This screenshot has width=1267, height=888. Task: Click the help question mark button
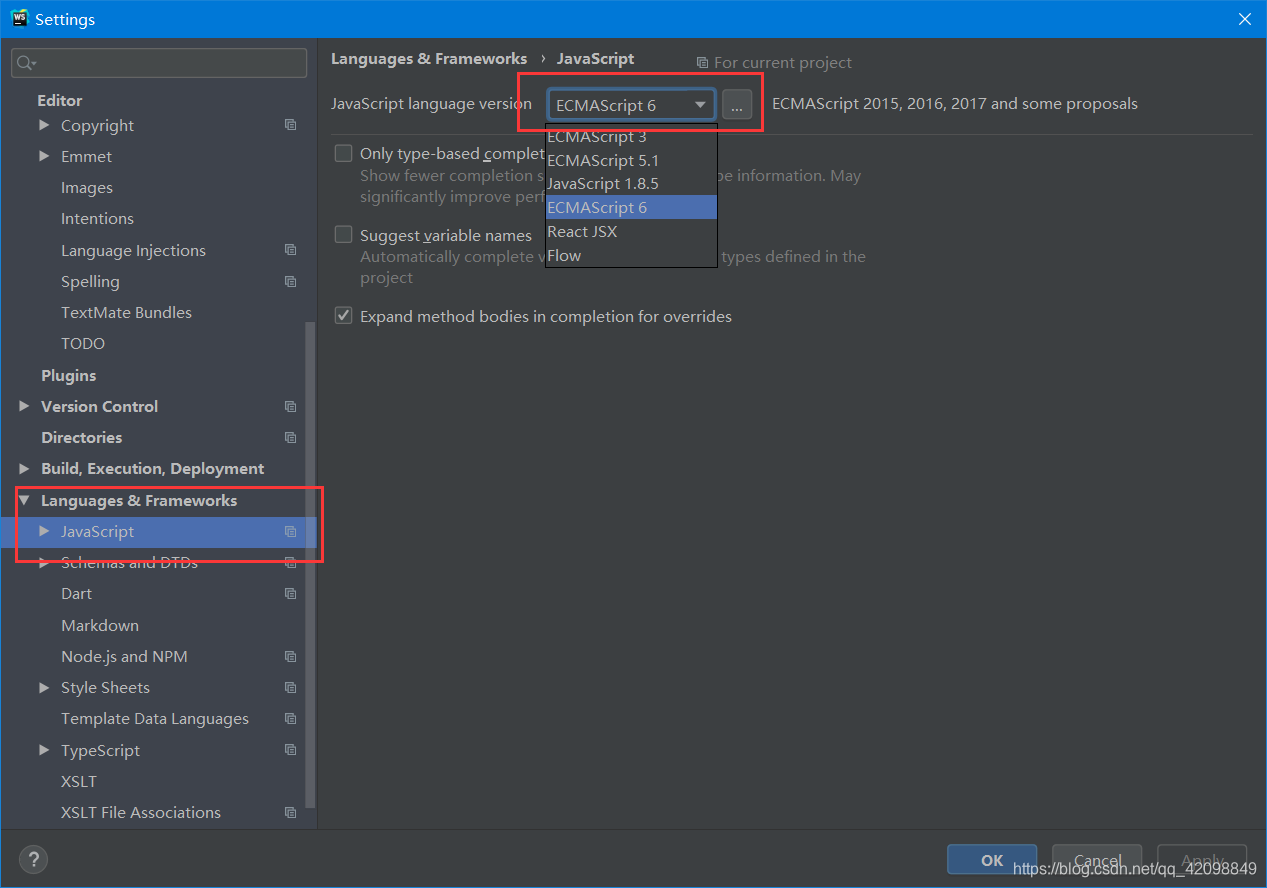[33, 859]
